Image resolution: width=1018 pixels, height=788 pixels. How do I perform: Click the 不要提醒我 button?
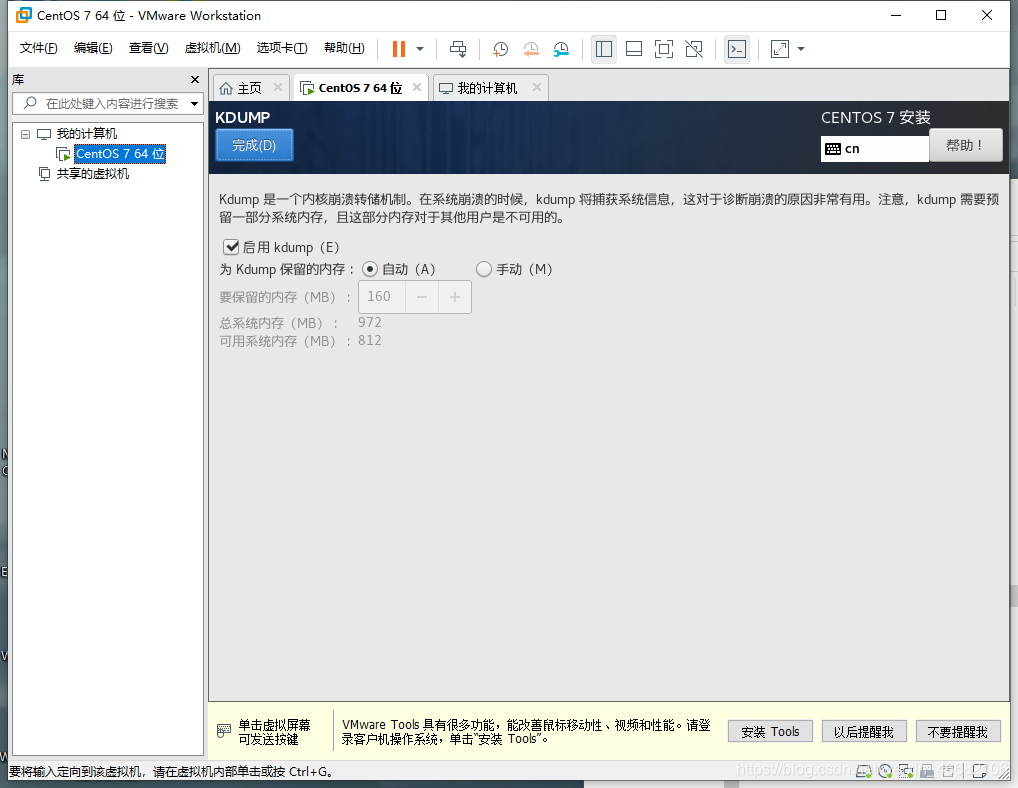[958, 732]
